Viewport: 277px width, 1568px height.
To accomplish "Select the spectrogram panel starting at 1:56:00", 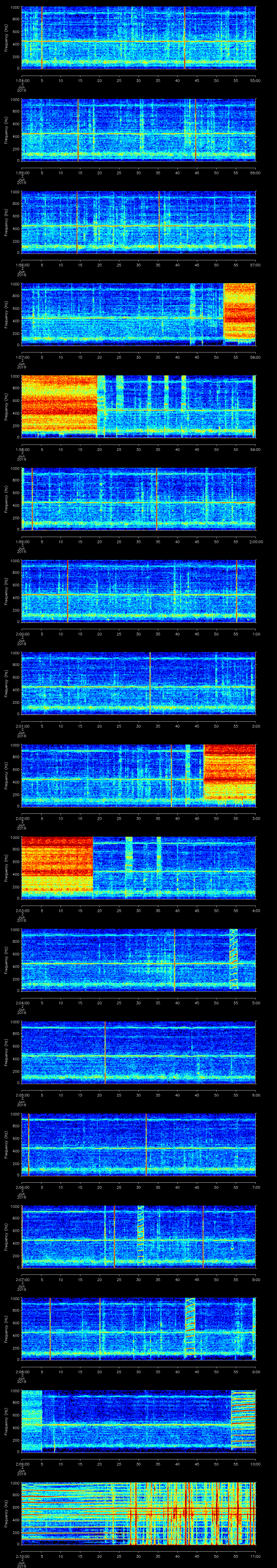I will 138,222.
